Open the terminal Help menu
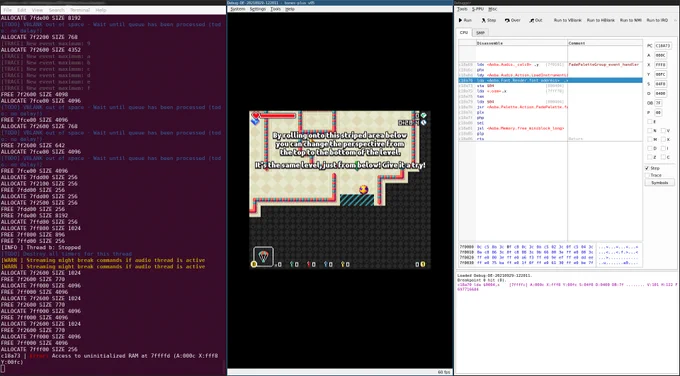Screen dimensions: 680x376 coord(101,10)
